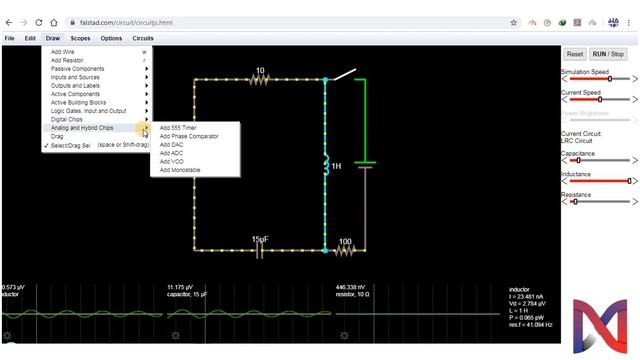Close the open Draw menu
This screenshot has height=360, width=640.
[x=53, y=38]
